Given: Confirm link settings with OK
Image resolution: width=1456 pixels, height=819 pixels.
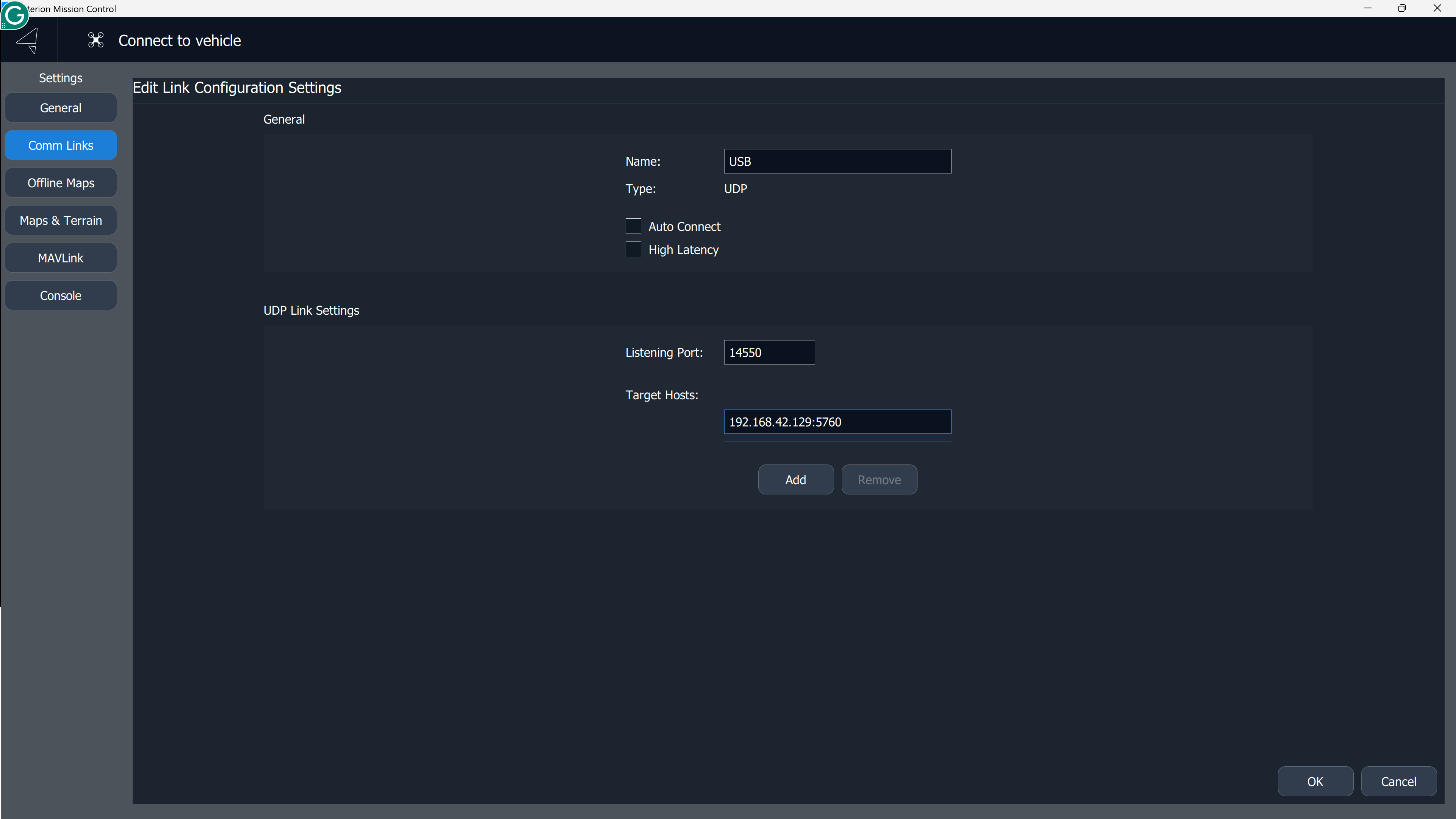Looking at the screenshot, I should coord(1315,782).
